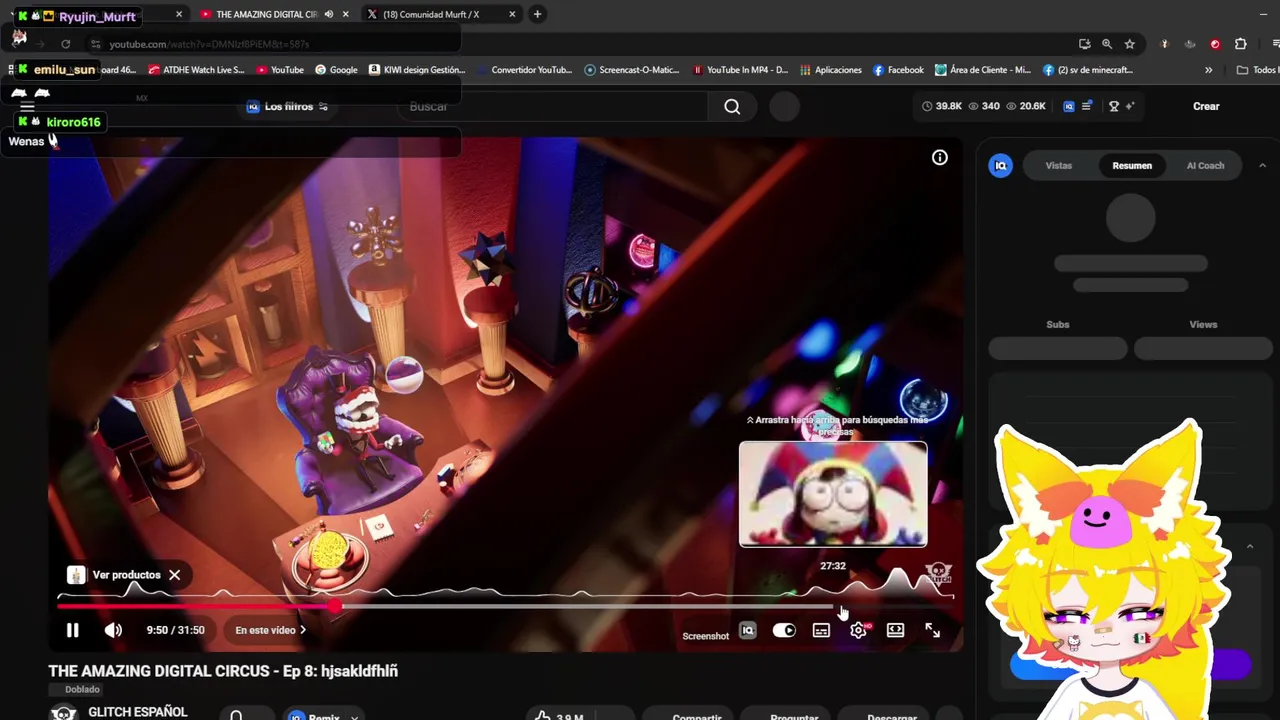Toggle subtitles on the video
1280x720 pixels.
tap(821, 630)
